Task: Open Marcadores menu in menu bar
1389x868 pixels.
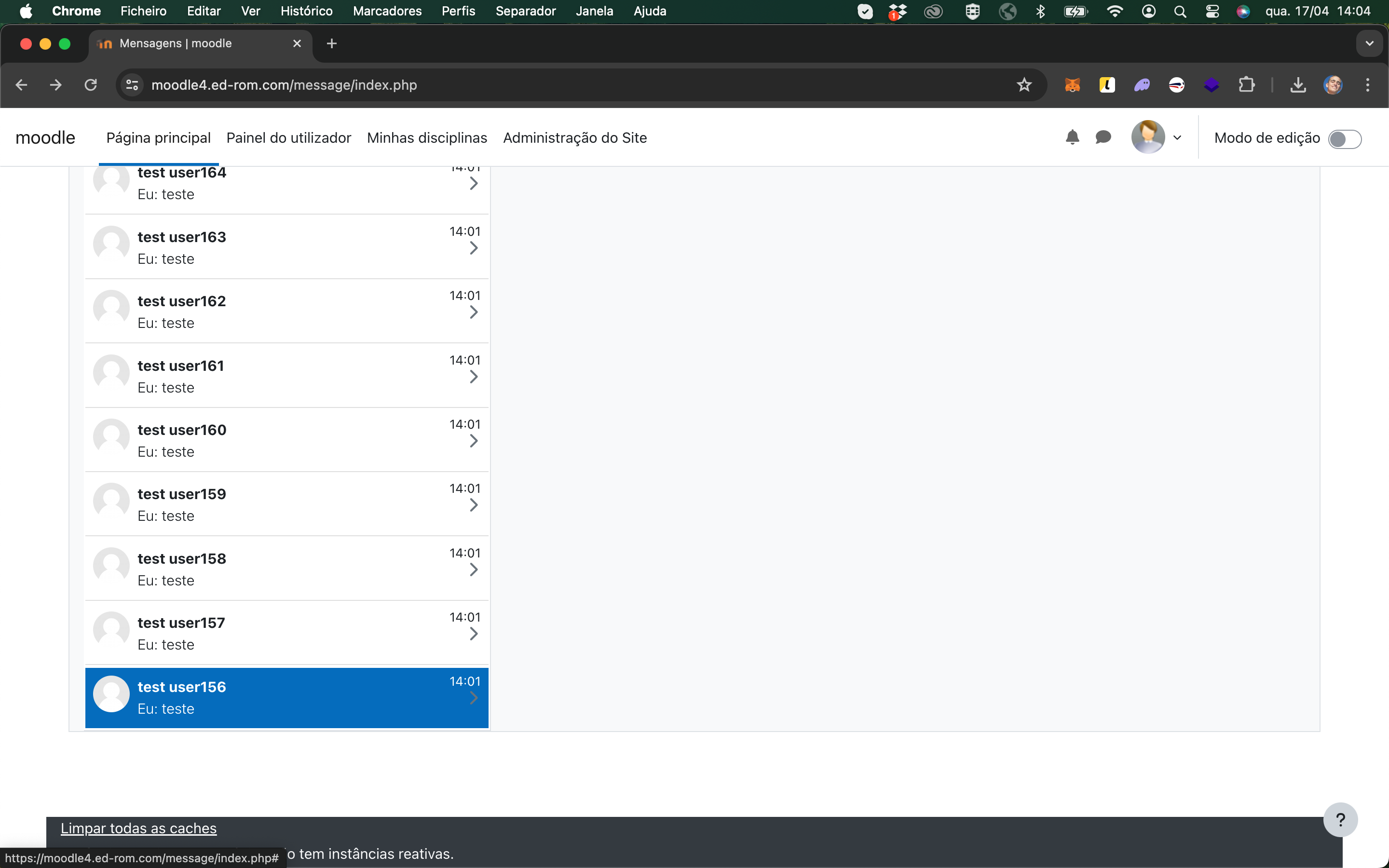Action: click(x=387, y=11)
